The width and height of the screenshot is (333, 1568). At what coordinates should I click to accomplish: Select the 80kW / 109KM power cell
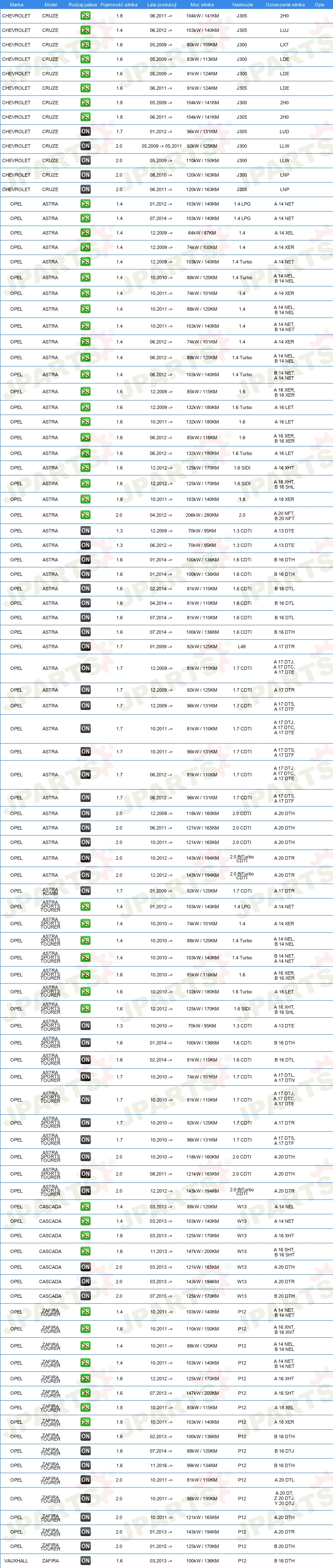pos(202,45)
